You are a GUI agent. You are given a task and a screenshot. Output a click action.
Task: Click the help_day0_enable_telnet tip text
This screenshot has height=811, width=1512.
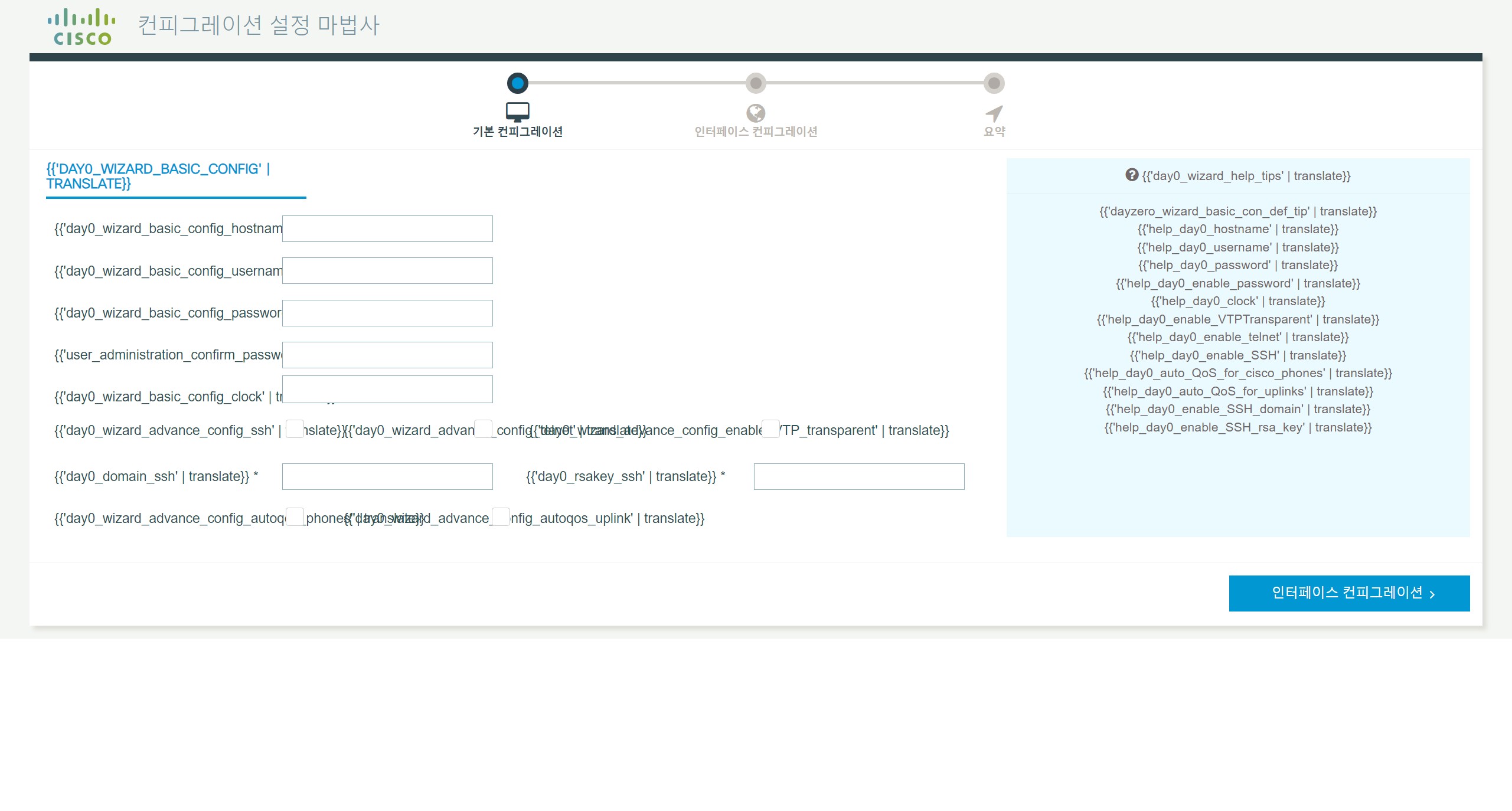click(x=1238, y=337)
